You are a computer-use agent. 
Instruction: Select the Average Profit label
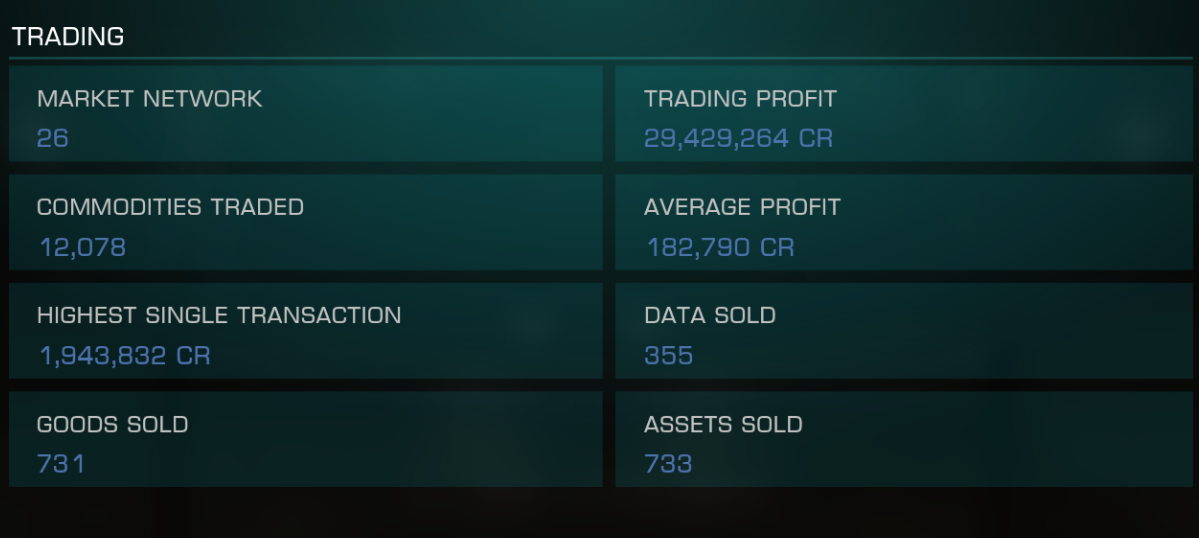(742, 207)
